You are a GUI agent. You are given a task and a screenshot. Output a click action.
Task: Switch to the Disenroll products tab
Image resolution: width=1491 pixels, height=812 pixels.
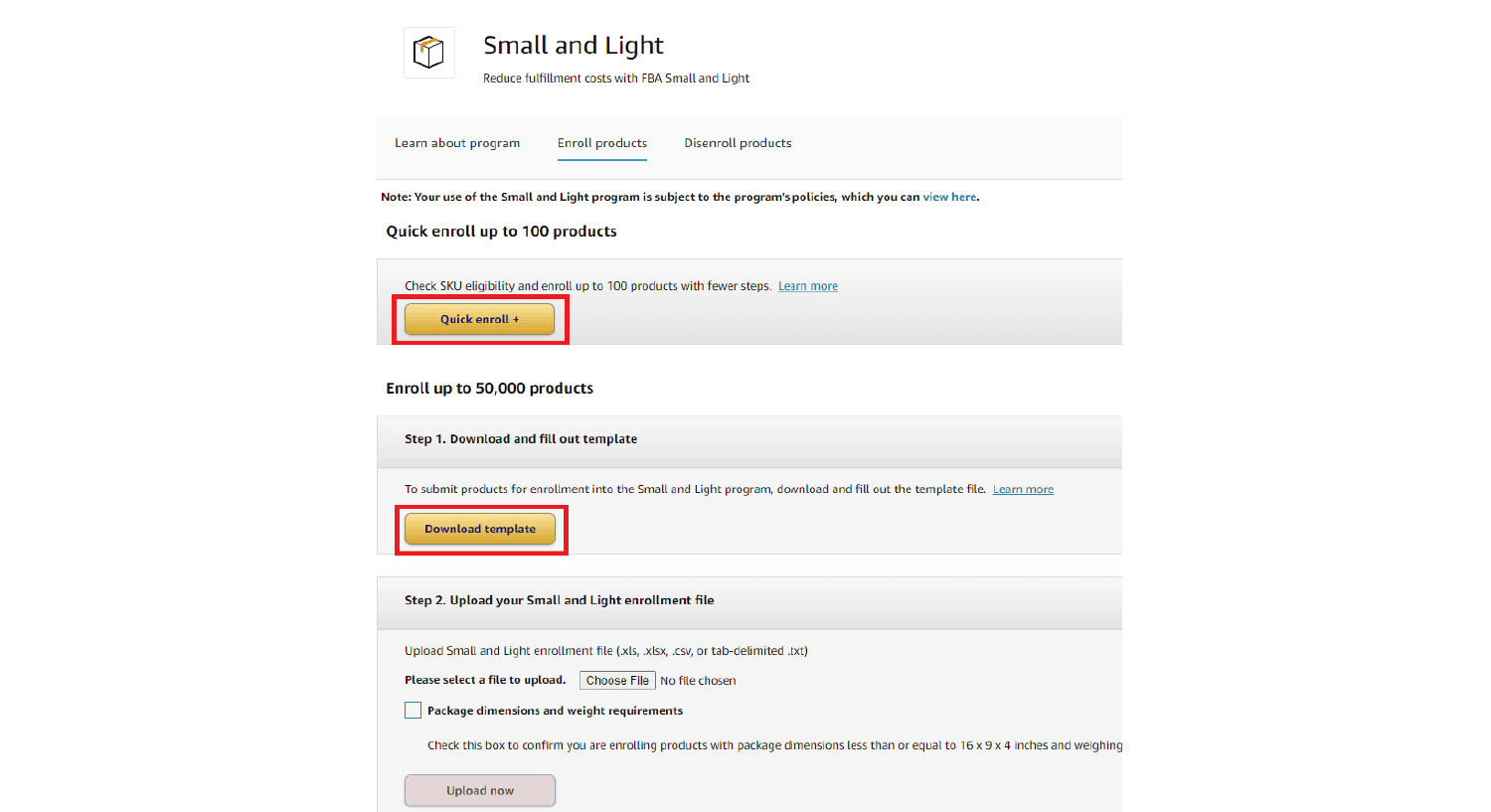point(738,143)
